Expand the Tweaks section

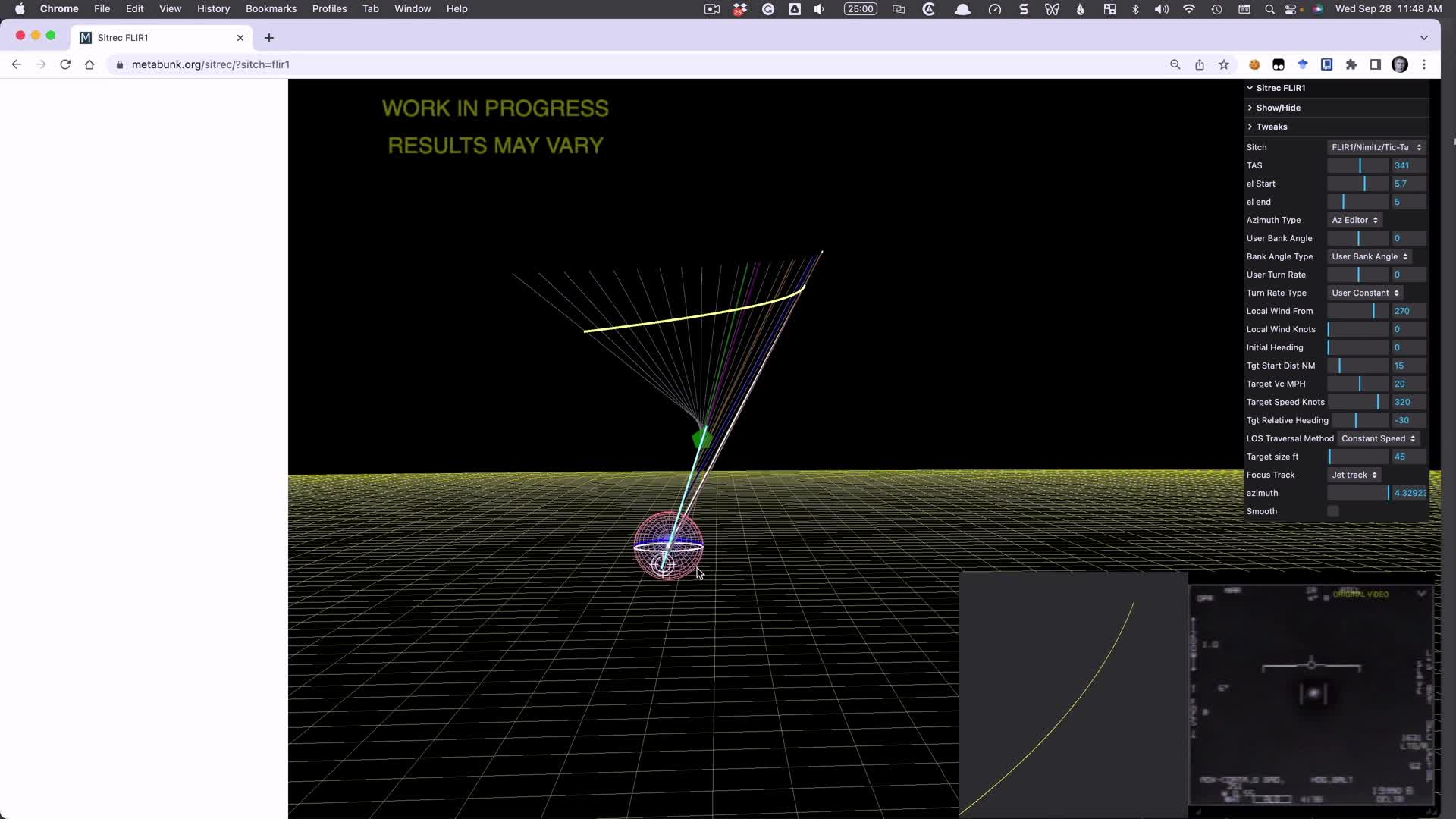pos(1271,127)
